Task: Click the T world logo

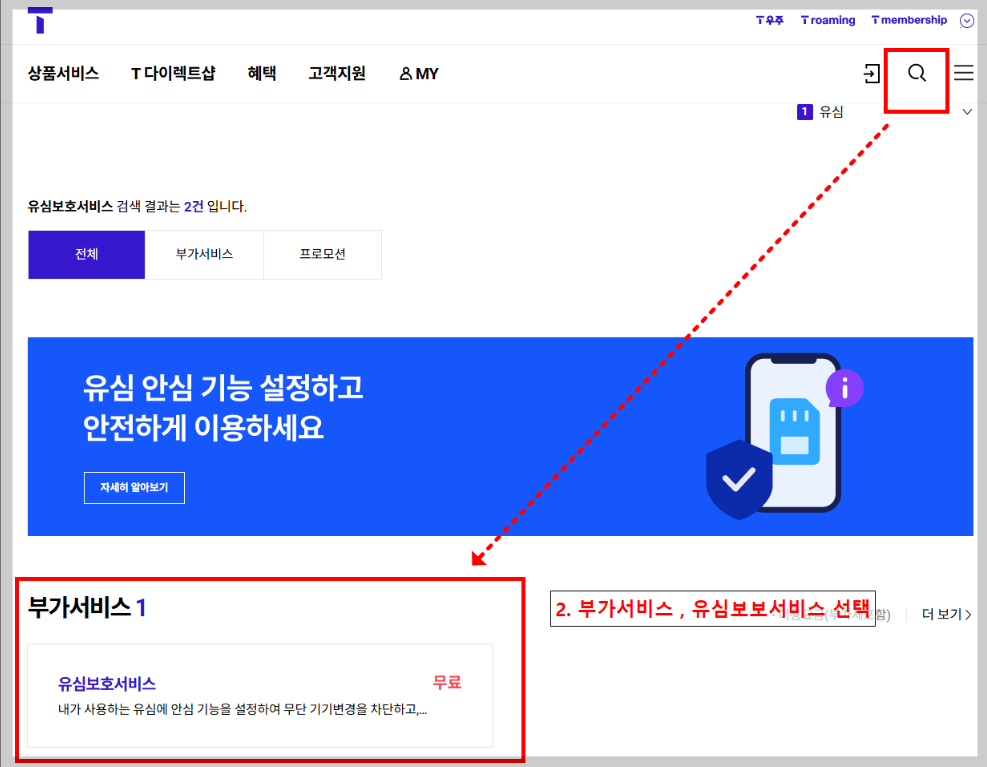Action: coord(40,20)
